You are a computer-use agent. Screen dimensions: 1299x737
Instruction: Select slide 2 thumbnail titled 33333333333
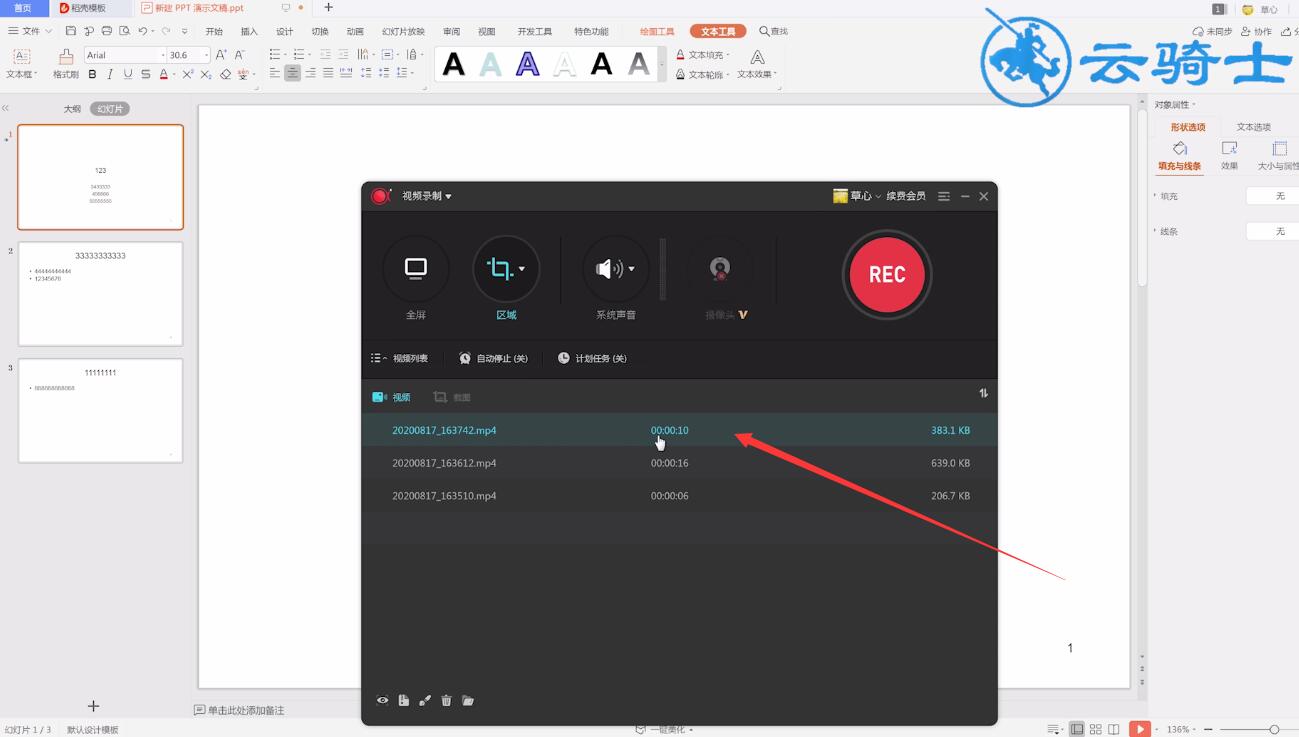pos(100,294)
